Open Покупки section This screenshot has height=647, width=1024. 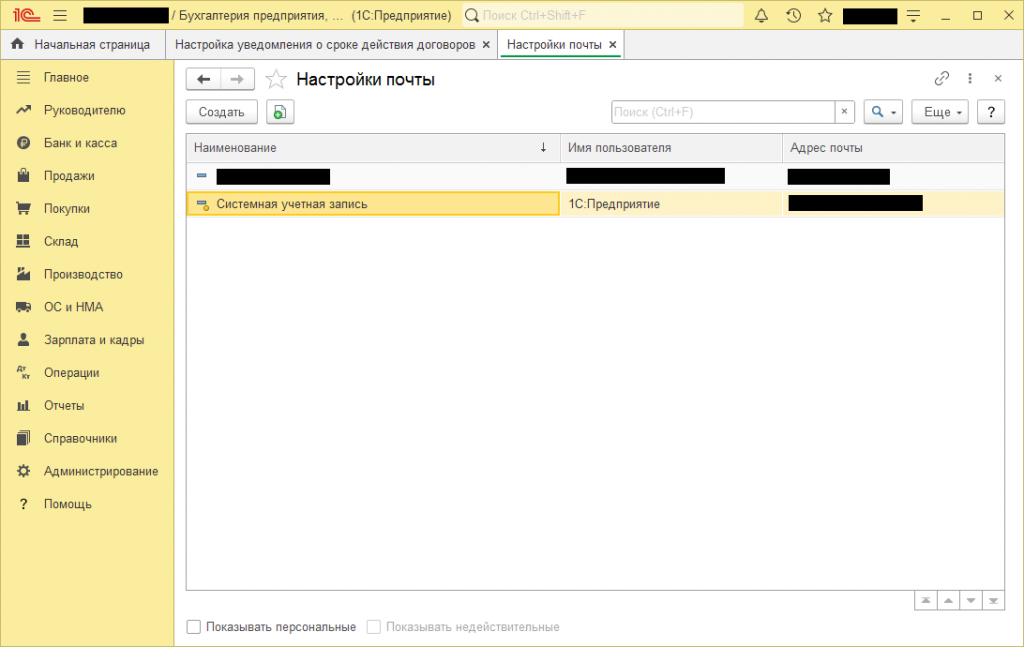[67, 208]
